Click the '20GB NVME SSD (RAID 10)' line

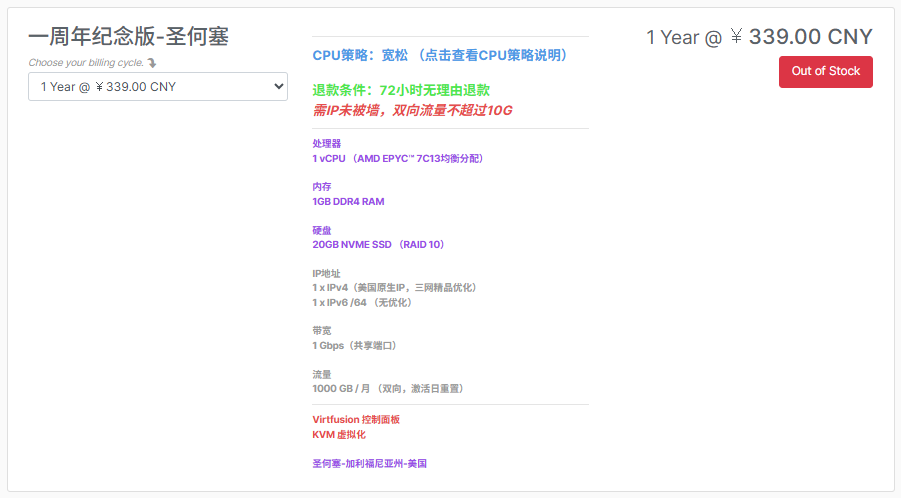click(x=380, y=245)
